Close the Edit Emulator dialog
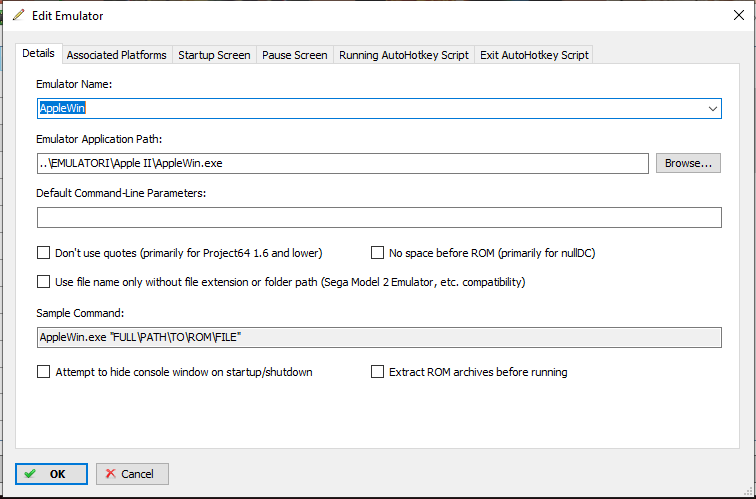This screenshot has width=756, height=499. (x=739, y=15)
